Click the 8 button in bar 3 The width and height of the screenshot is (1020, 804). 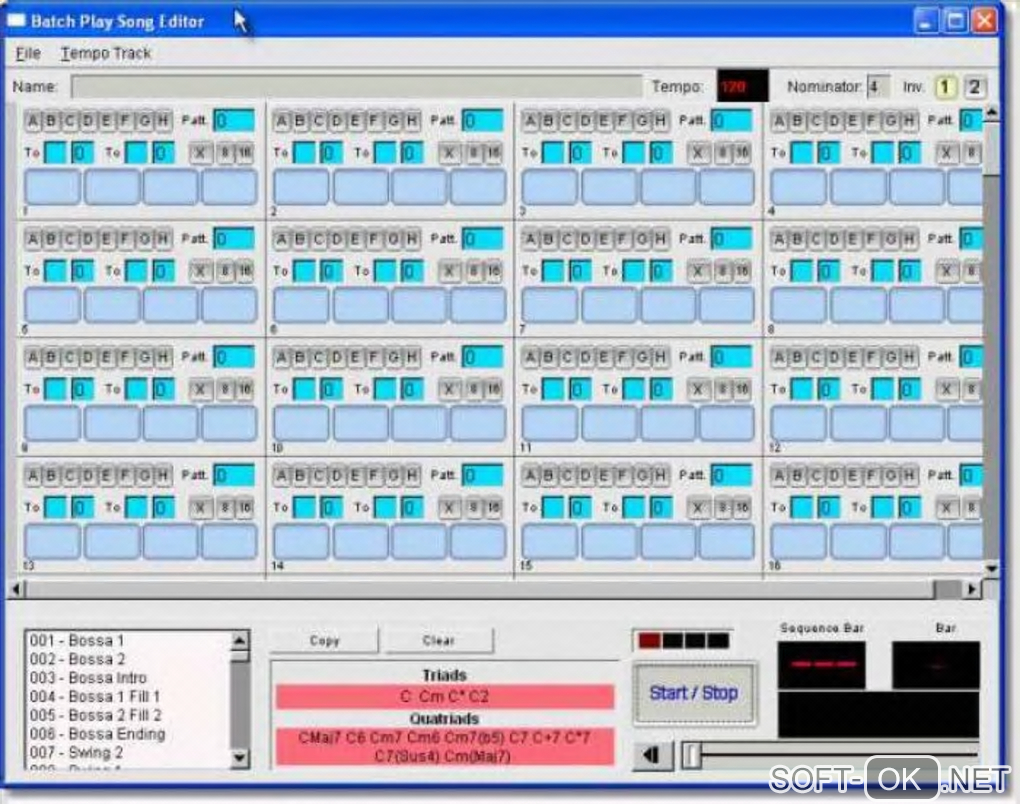(x=723, y=154)
